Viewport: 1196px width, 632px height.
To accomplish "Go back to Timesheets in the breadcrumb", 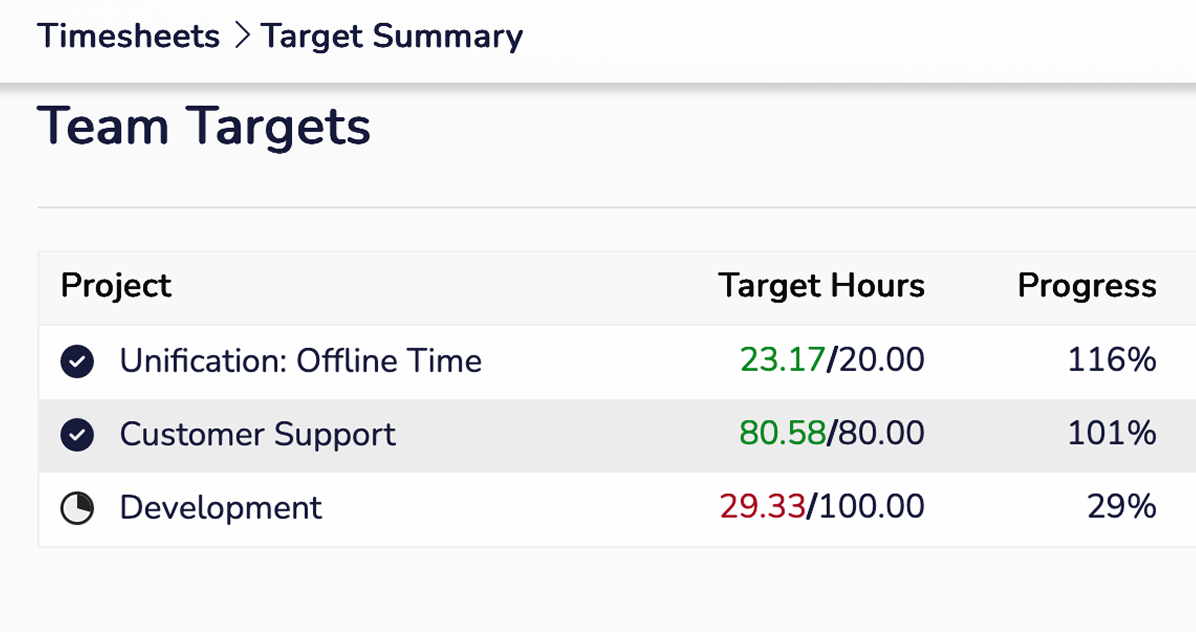I will point(128,37).
